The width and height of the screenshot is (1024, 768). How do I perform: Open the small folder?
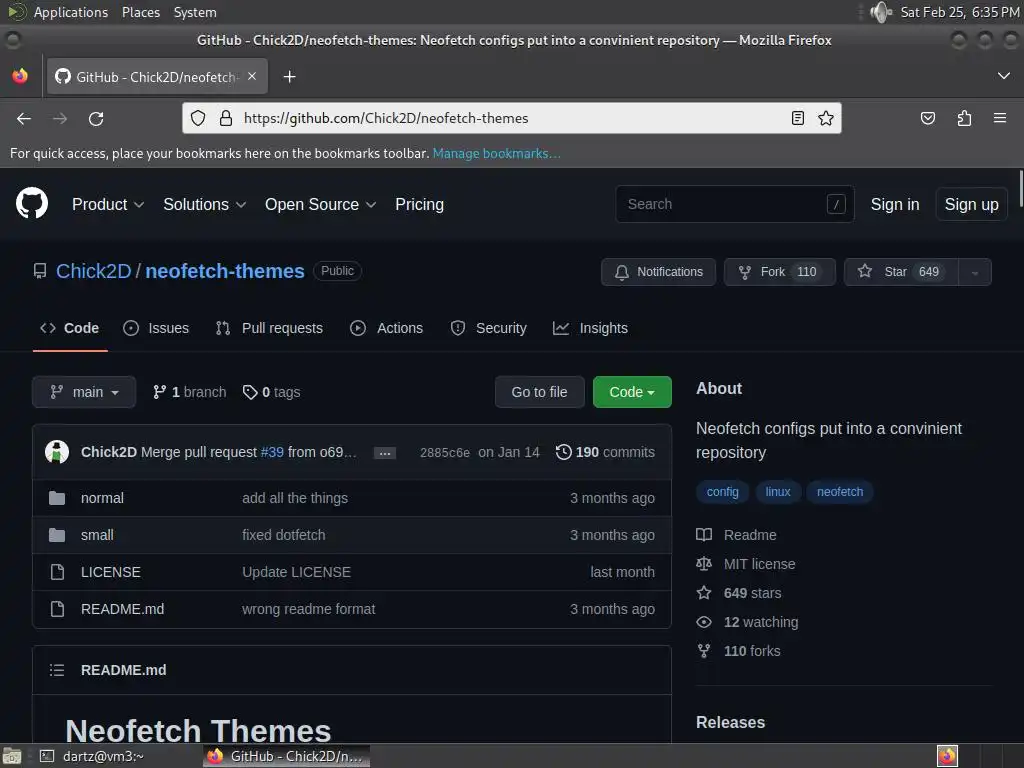point(97,536)
